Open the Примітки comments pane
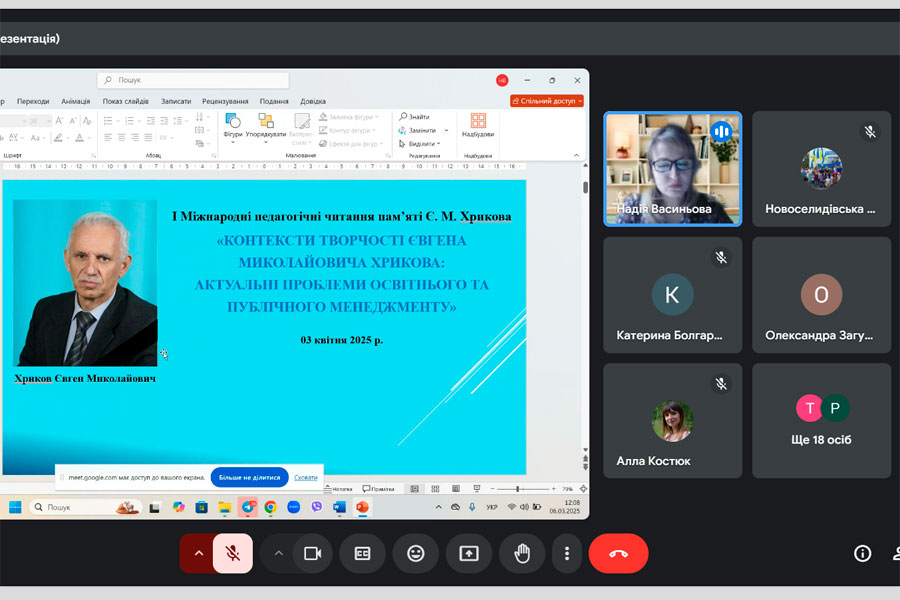The image size is (900, 600). pyautogui.click(x=378, y=489)
